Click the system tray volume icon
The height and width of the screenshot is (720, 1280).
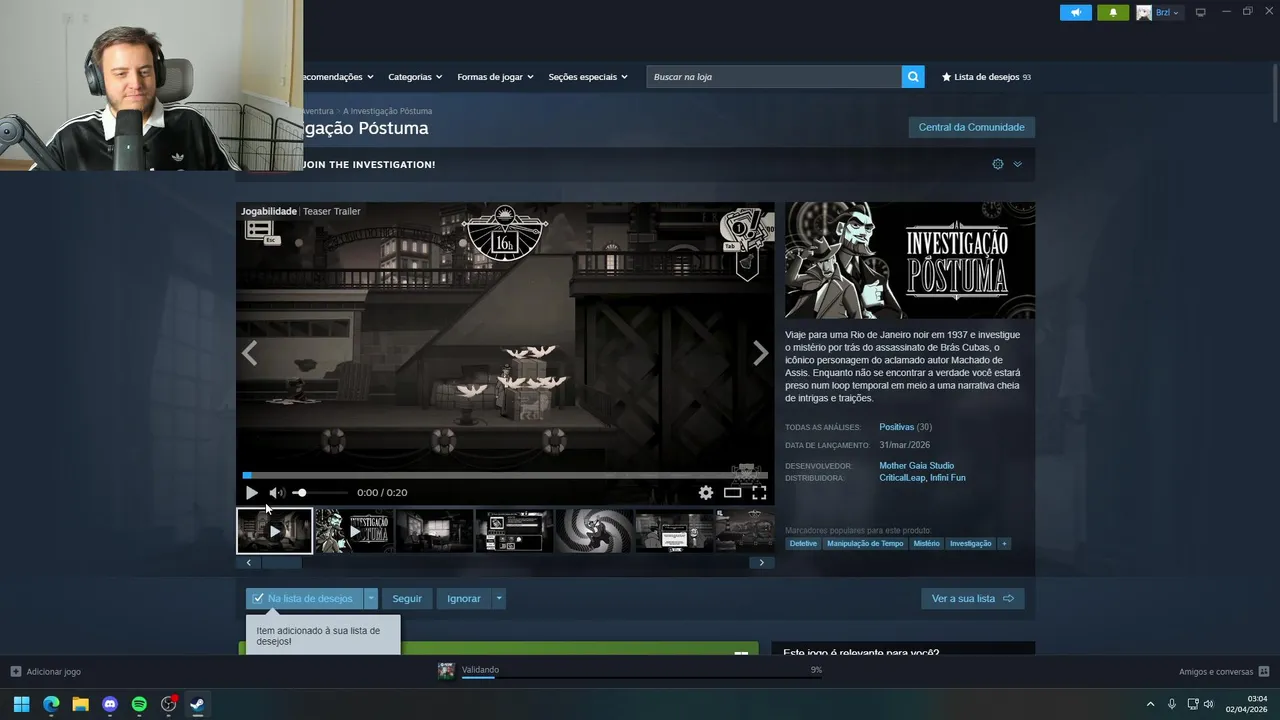tap(1208, 704)
